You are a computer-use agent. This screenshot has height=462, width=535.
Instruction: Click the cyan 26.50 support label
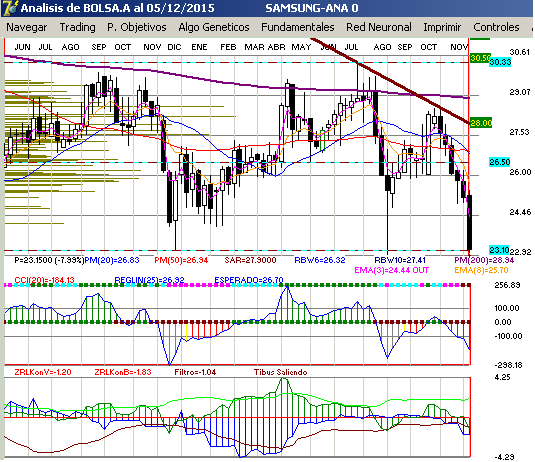pos(500,162)
